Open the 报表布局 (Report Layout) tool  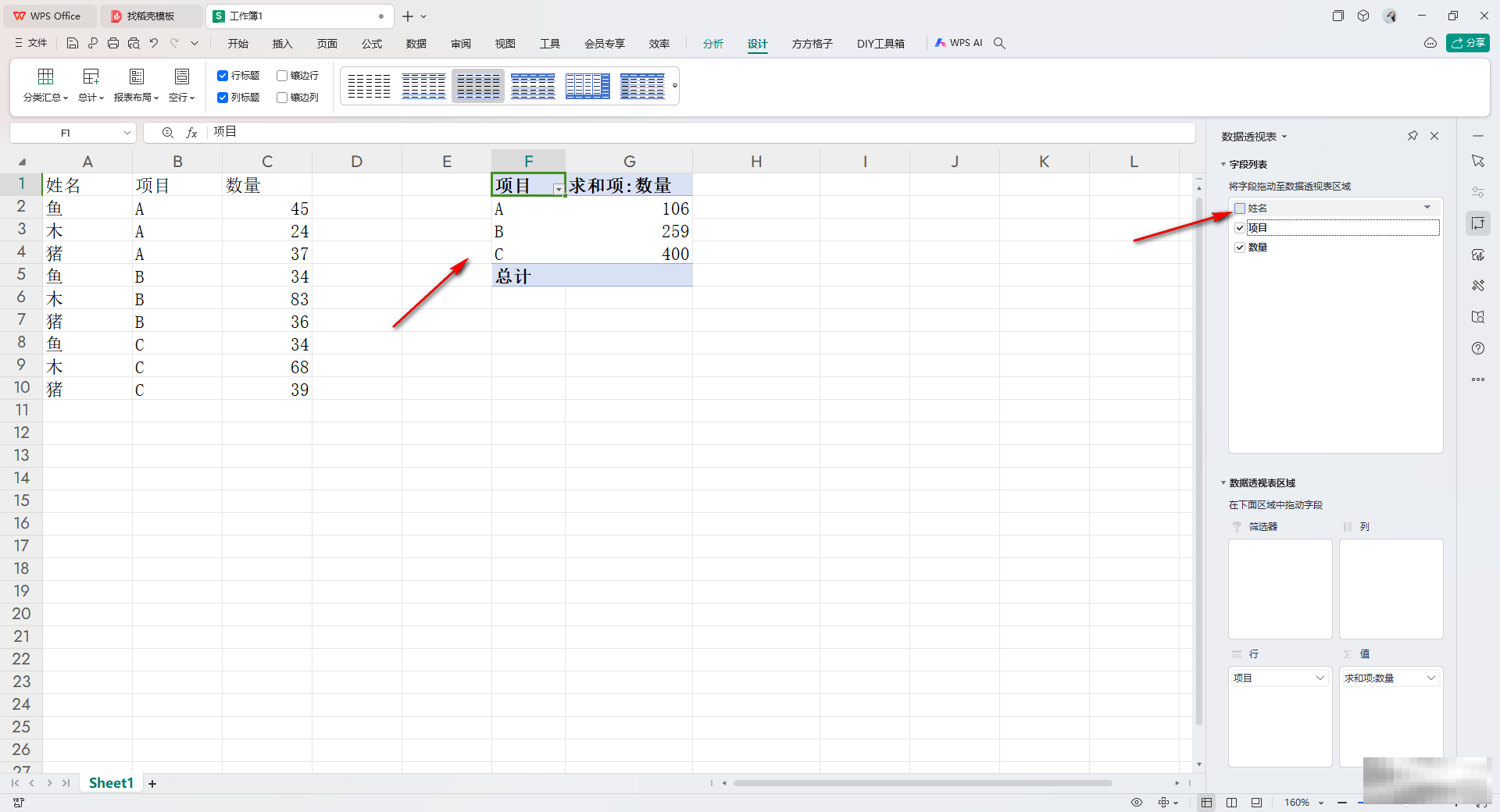[x=136, y=86]
